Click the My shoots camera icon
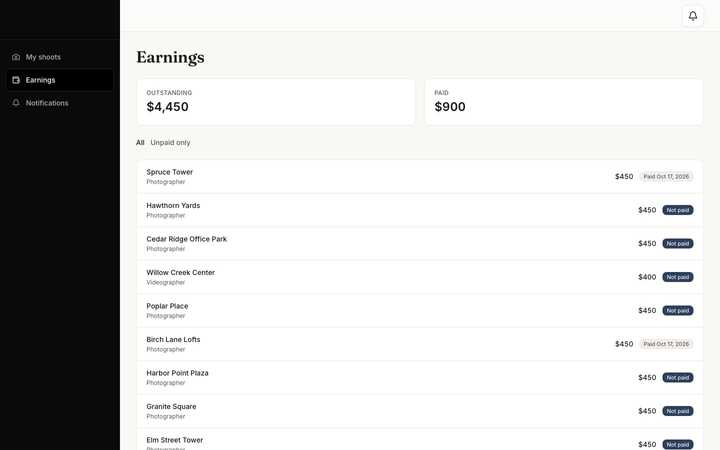This screenshot has height=450, width=720. [16, 57]
